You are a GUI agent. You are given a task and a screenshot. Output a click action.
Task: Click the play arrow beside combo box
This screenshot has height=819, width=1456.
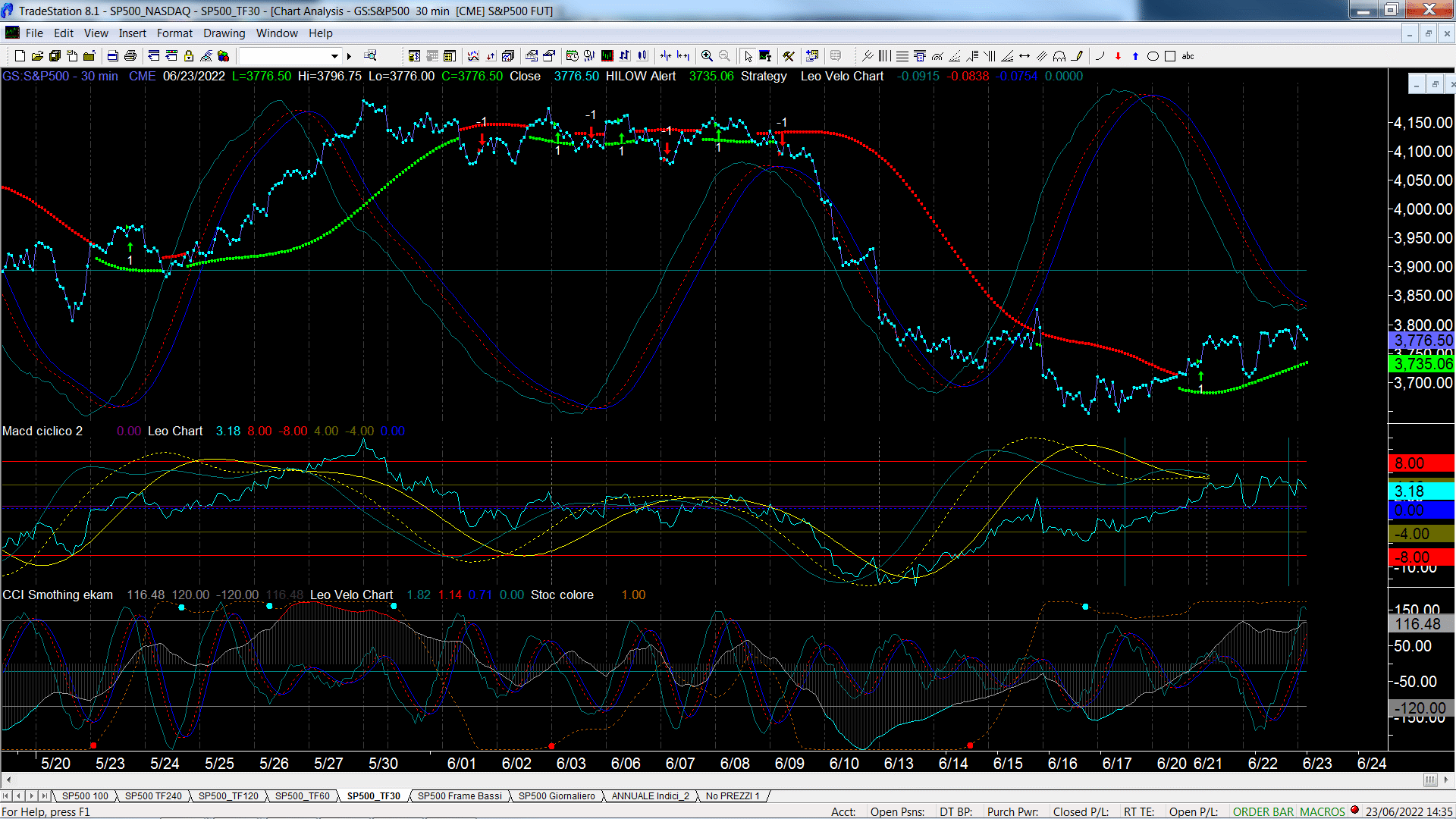(x=349, y=56)
